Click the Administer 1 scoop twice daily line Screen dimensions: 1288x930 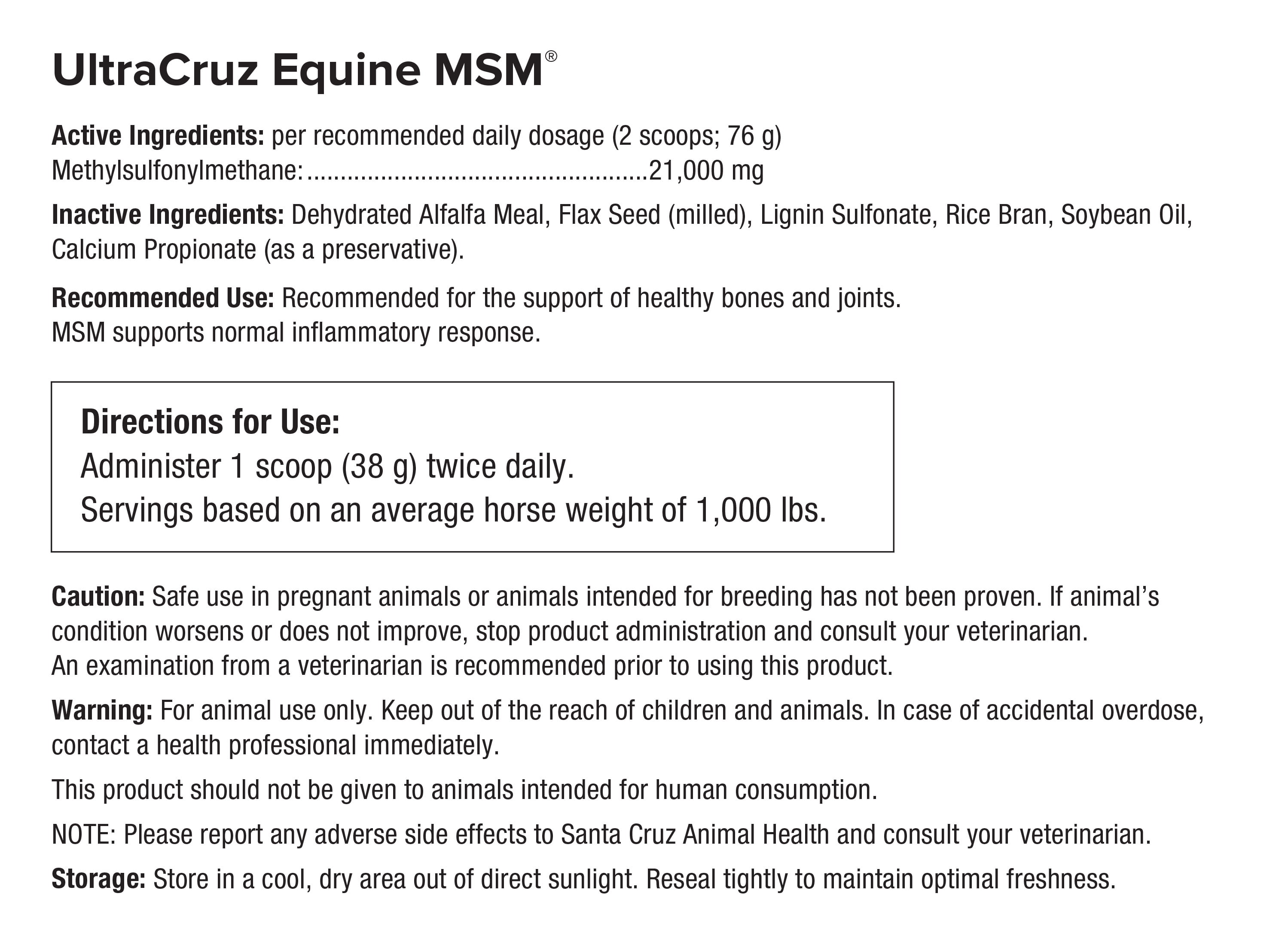[x=327, y=467]
